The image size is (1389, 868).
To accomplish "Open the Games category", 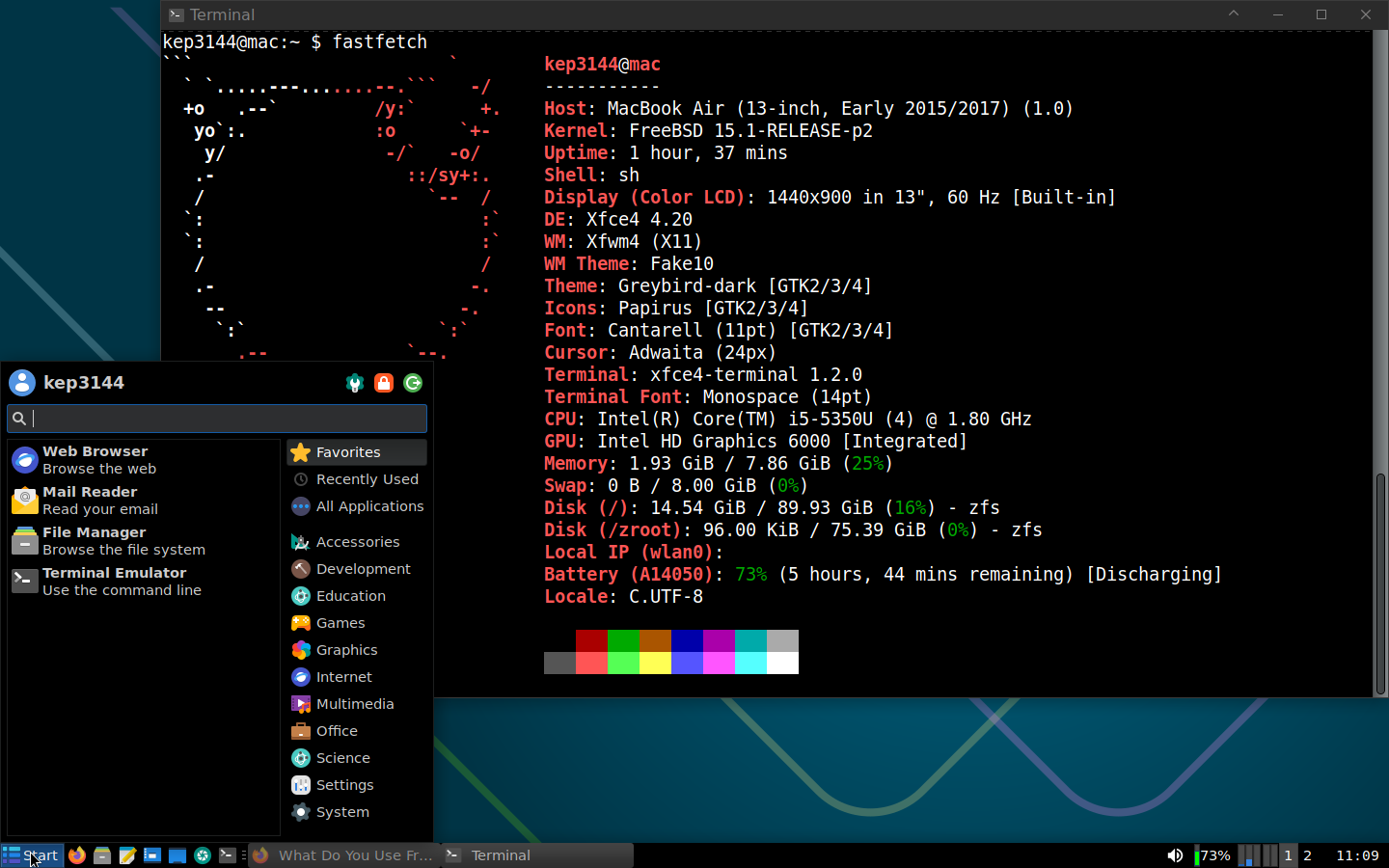I will (x=357, y=623).
